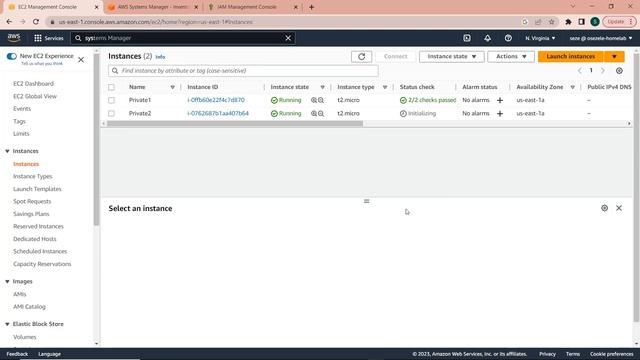Toggle the New EC2 Experience switch
The height and width of the screenshot is (360, 640).
(x=11, y=56)
